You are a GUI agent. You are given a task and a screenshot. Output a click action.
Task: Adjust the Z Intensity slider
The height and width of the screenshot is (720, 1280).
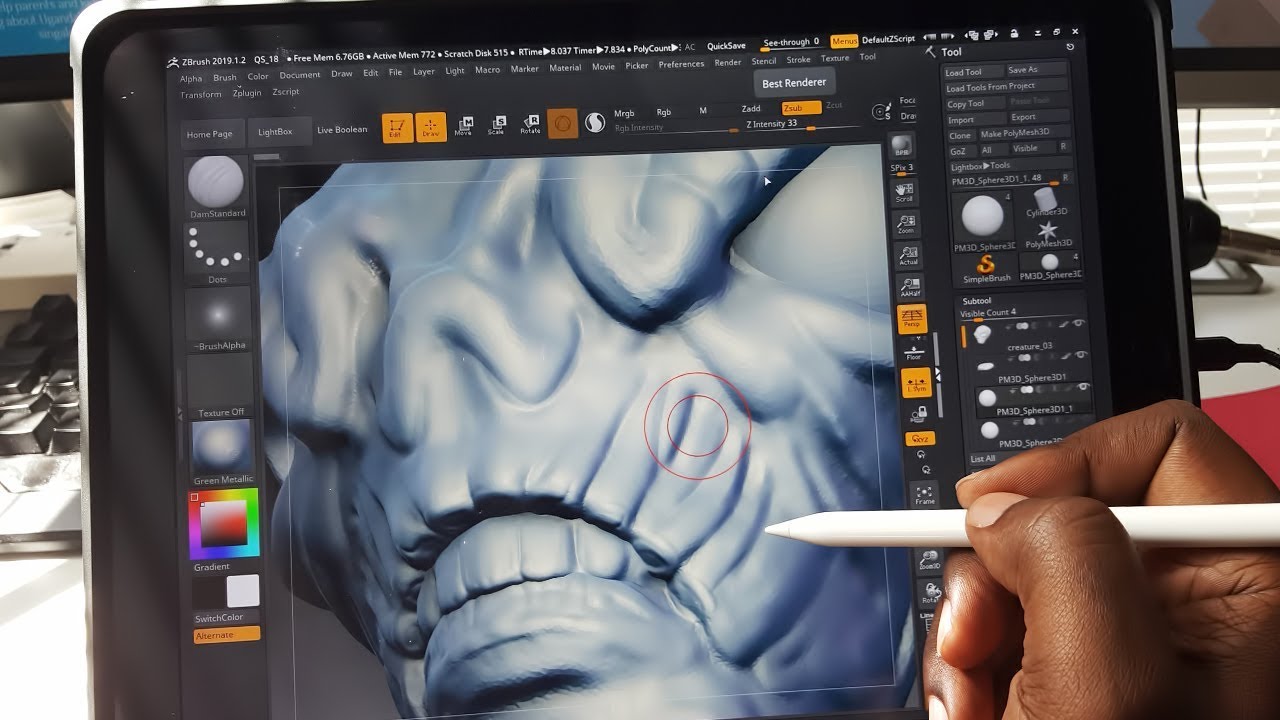(x=802, y=125)
